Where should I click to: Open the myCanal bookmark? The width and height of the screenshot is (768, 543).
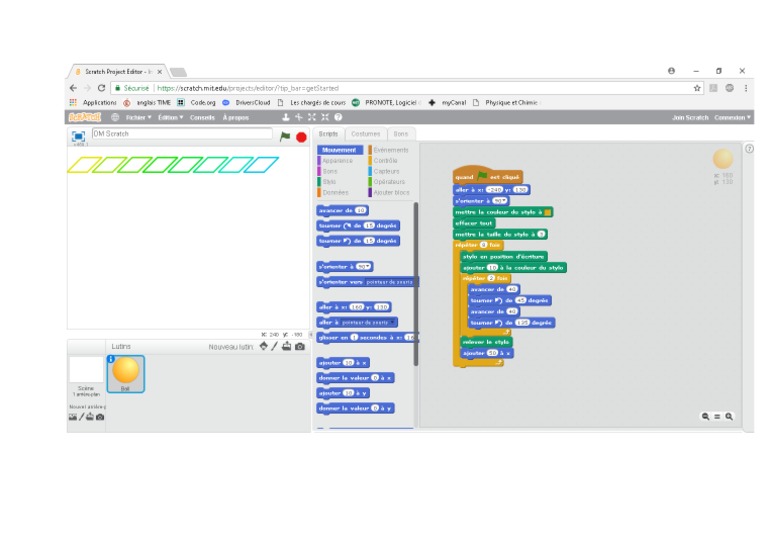(x=448, y=102)
